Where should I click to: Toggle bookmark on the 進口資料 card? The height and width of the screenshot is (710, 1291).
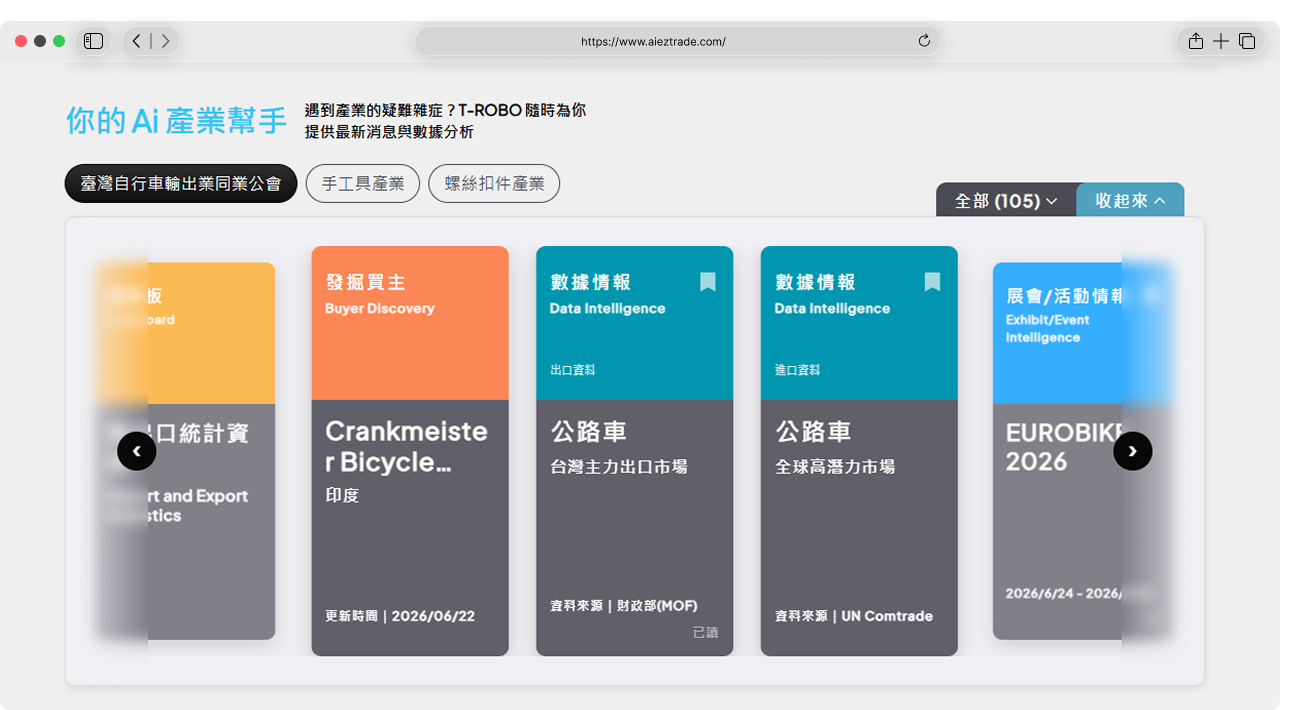(932, 282)
